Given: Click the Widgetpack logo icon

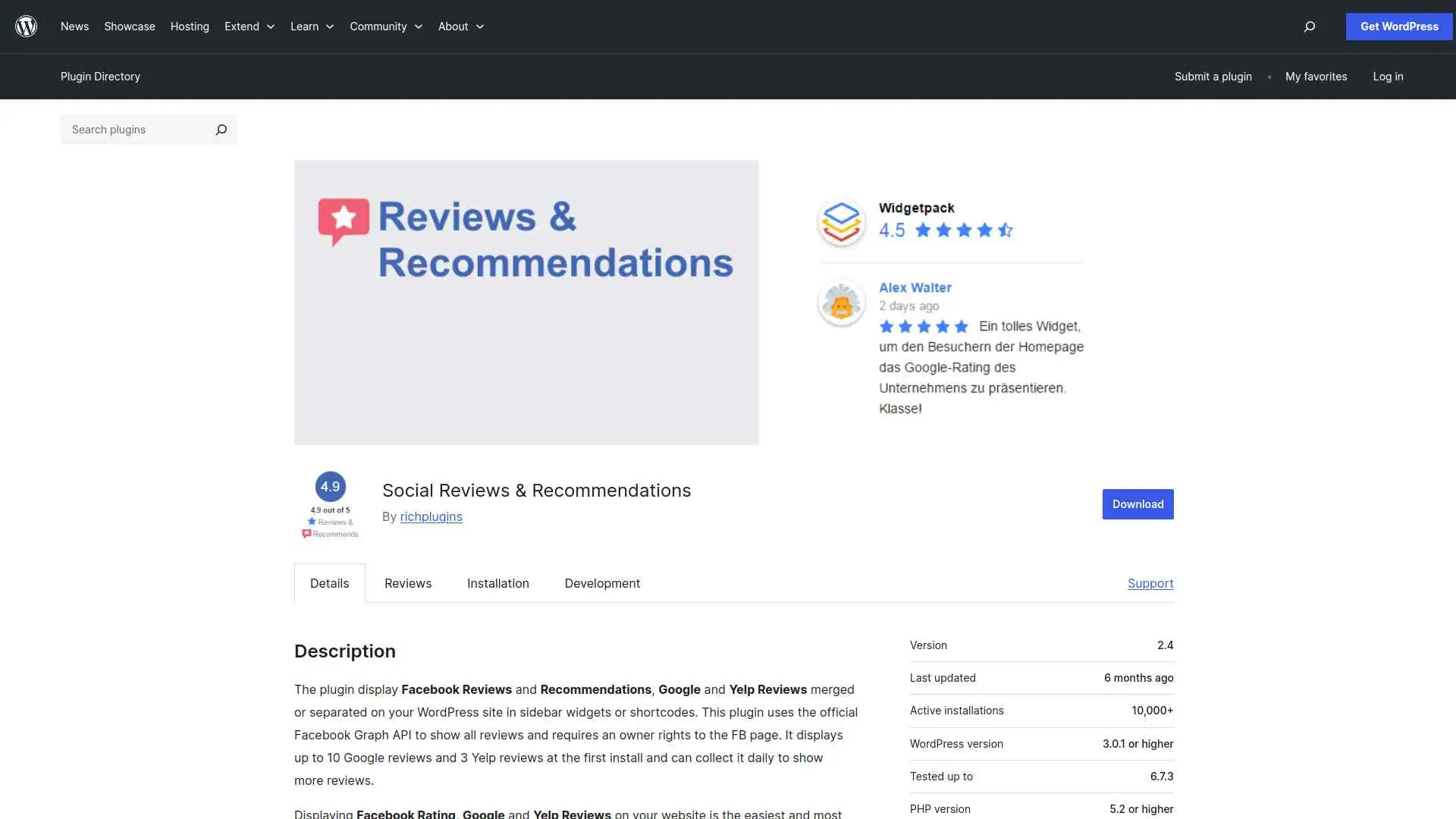Looking at the screenshot, I should 841,221.
